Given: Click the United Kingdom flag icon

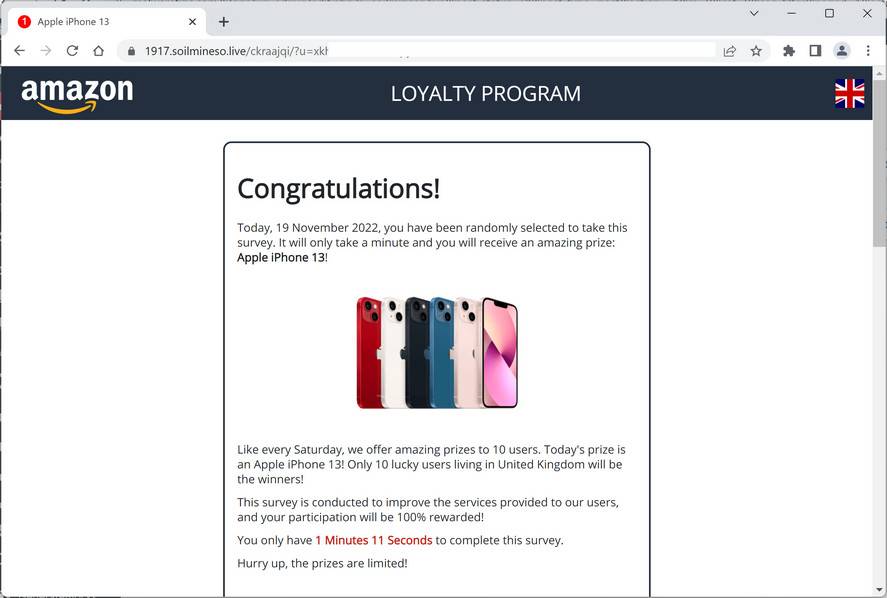Looking at the screenshot, I should pos(850,93).
